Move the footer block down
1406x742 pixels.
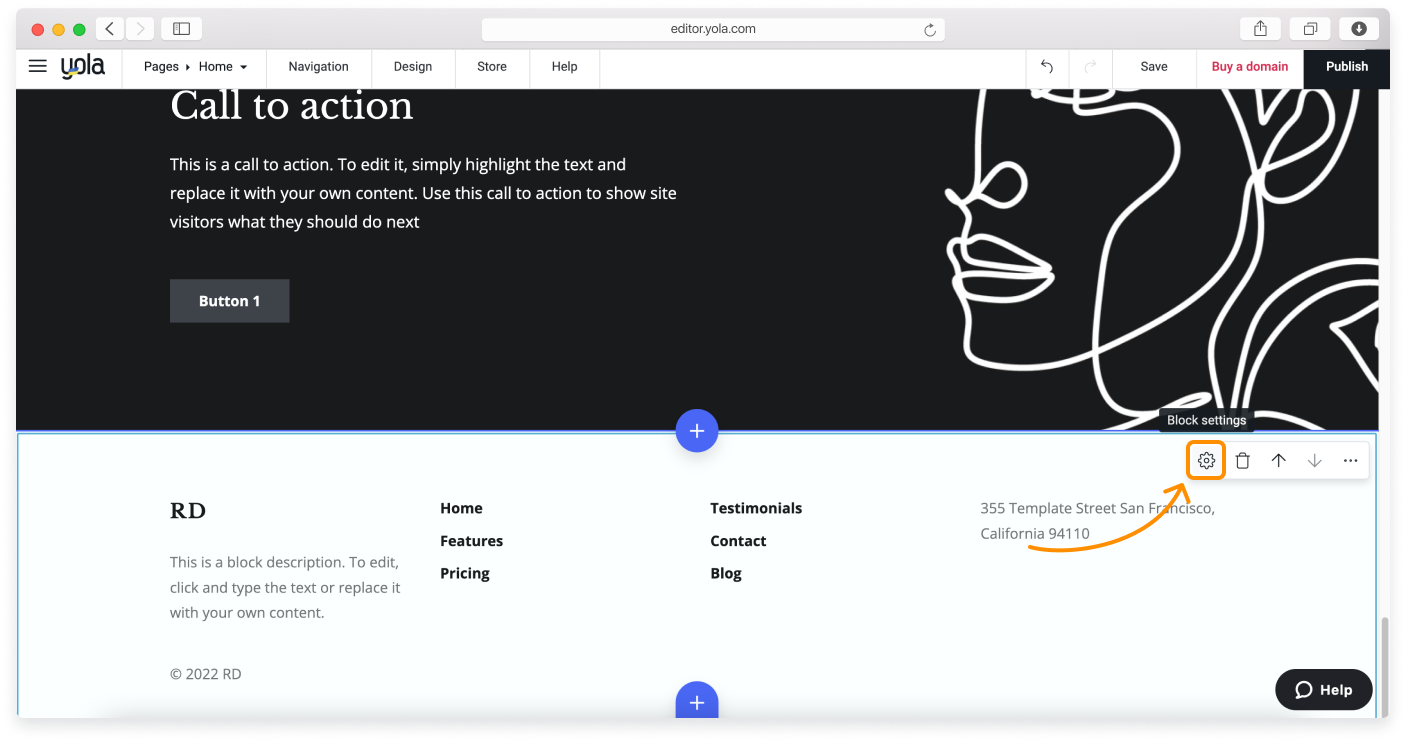pos(1314,461)
